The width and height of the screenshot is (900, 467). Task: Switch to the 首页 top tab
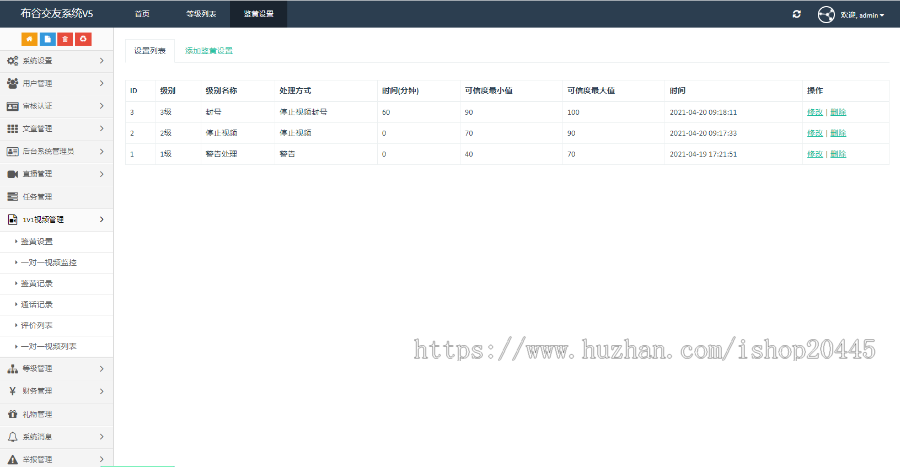tap(142, 14)
